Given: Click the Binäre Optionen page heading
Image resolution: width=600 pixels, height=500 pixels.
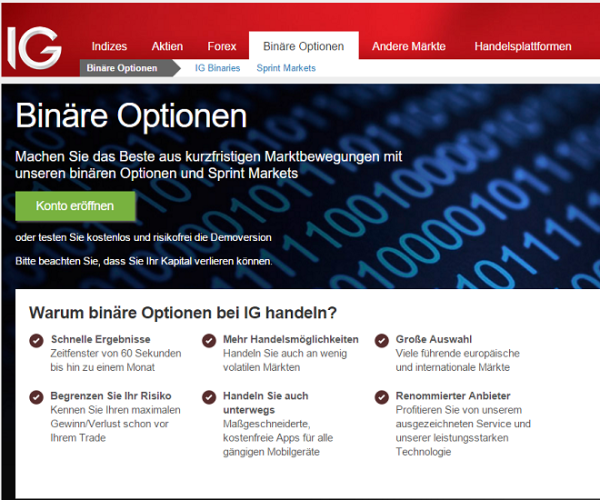Looking at the screenshot, I should point(131,116).
